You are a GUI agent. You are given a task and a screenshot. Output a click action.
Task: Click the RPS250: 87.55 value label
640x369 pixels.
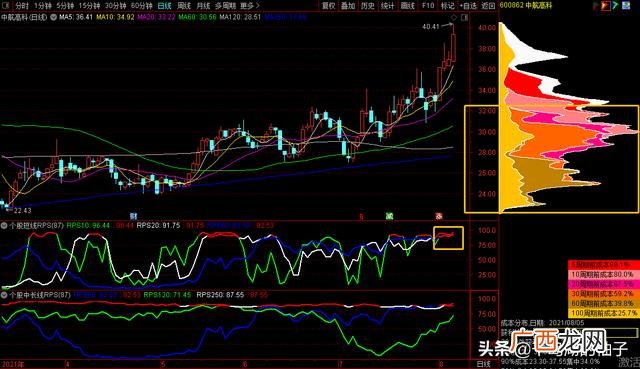(x=220, y=295)
